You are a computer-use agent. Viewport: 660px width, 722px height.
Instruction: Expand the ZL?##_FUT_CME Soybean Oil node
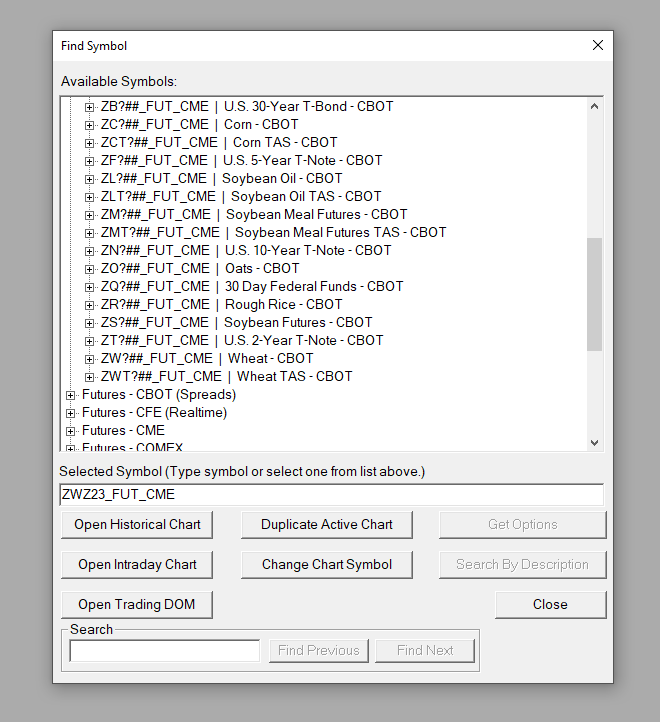pyautogui.click(x=89, y=179)
